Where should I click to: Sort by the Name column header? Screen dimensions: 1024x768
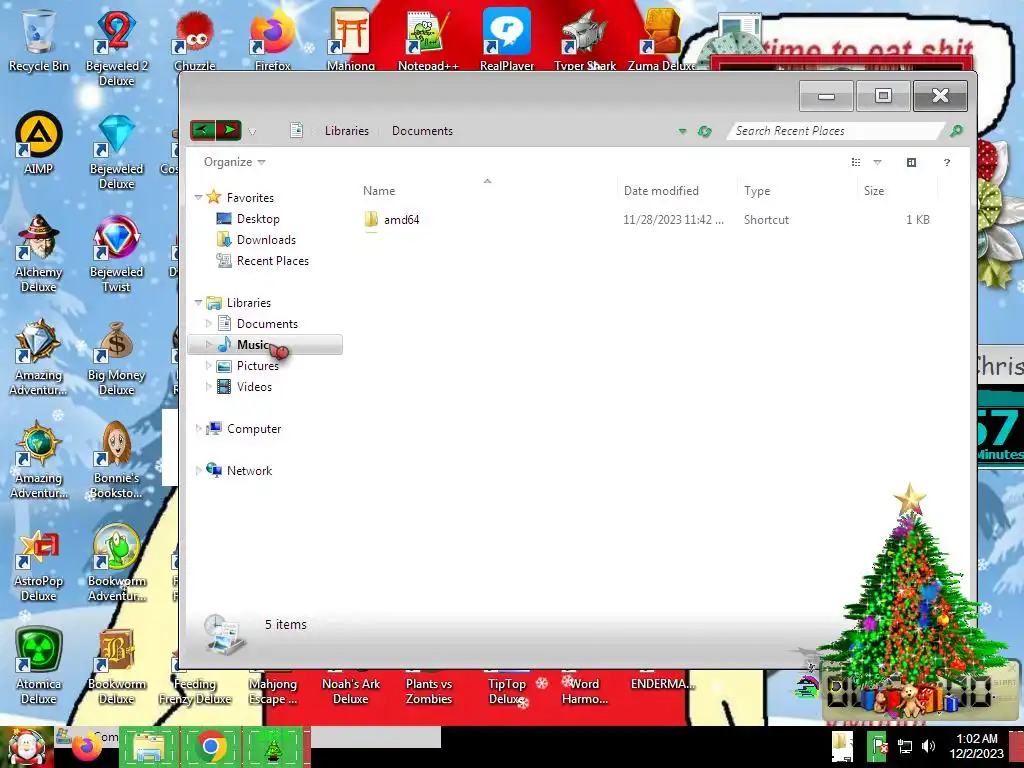click(379, 191)
